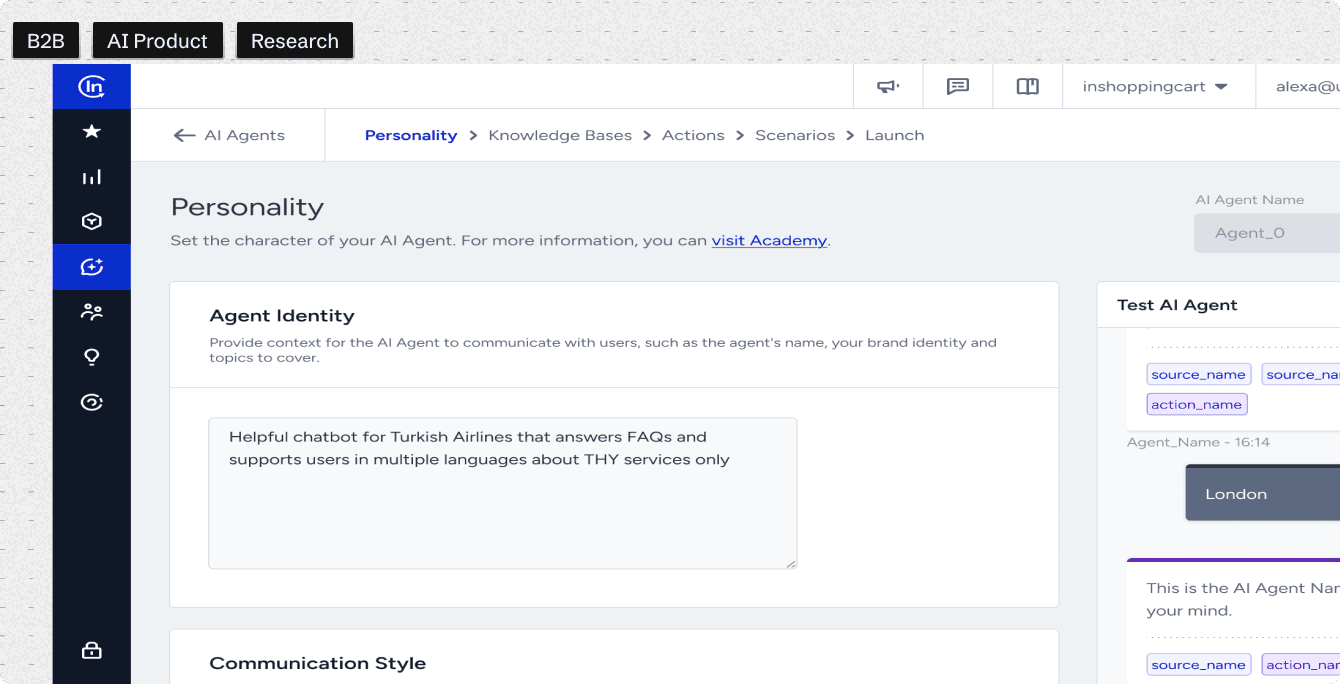Open the chat message icon in top bar
Image resolution: width=1340 pixels, height=684 pixels.
958,87
